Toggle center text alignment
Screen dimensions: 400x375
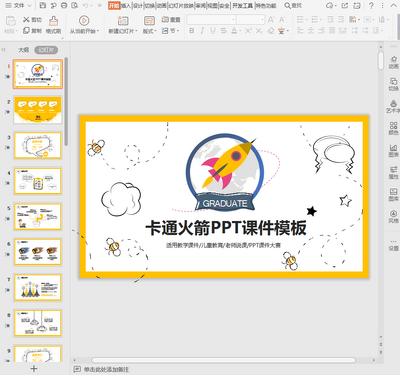pyautogui.click(x=311, y=31)
